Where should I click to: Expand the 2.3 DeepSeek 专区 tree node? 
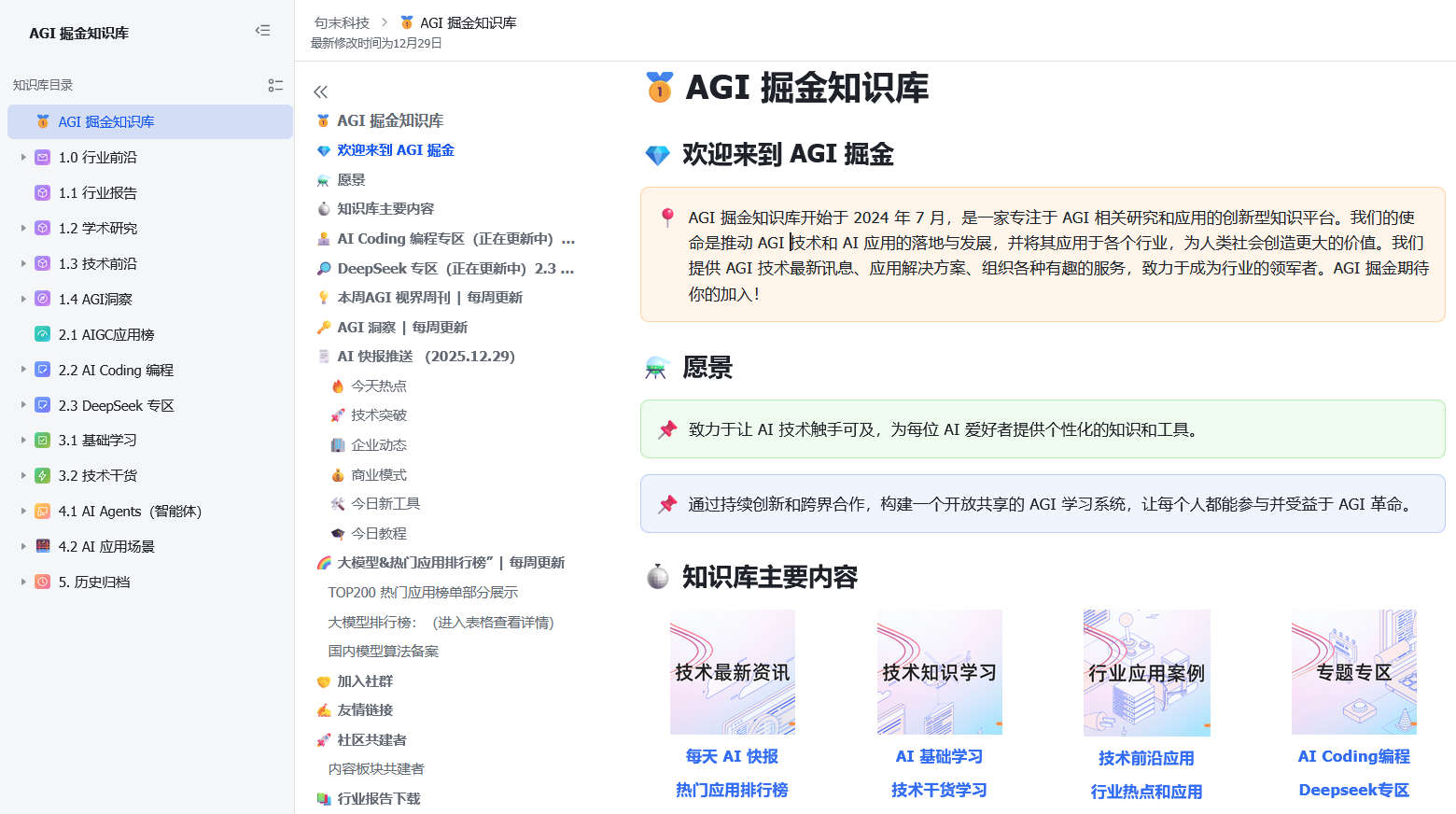pyautogui.click(x=23, y=405)
